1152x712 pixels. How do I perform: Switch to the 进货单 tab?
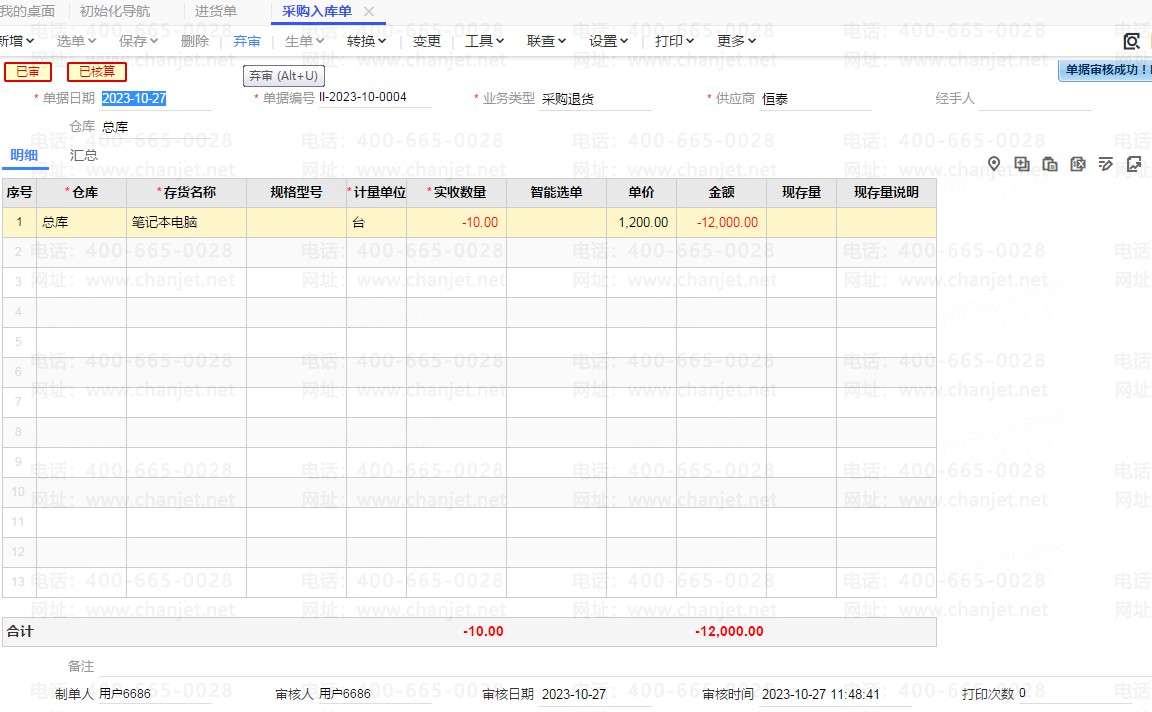215,11
